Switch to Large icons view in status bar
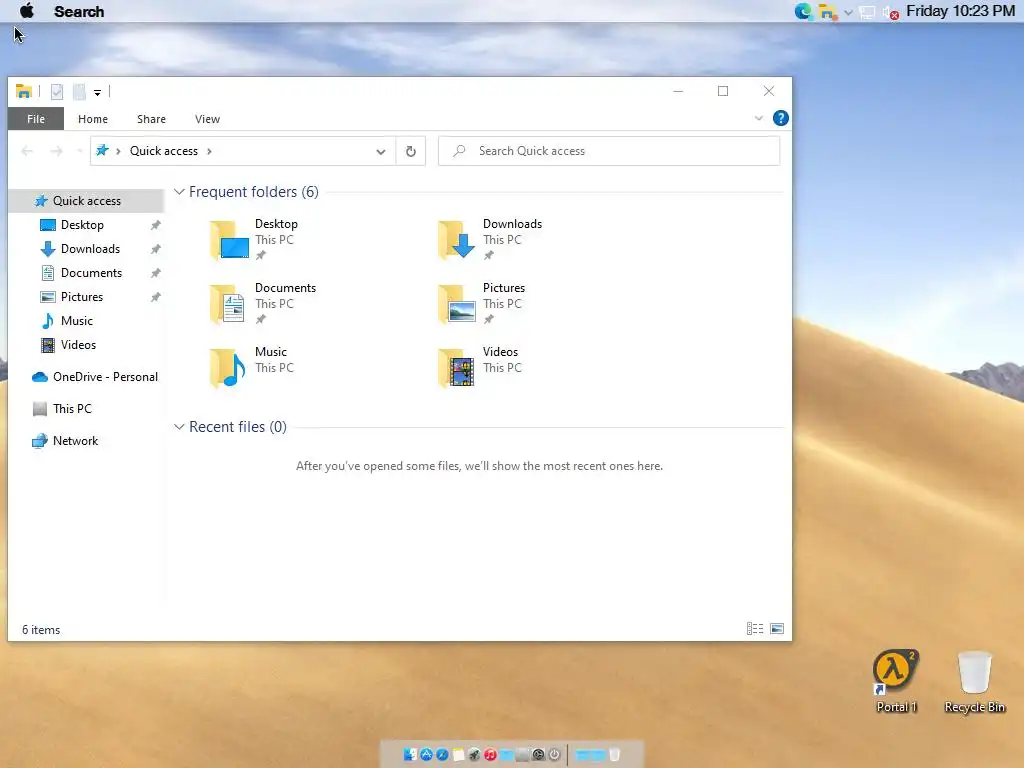The image size is (1024, 768). [777, 628]
